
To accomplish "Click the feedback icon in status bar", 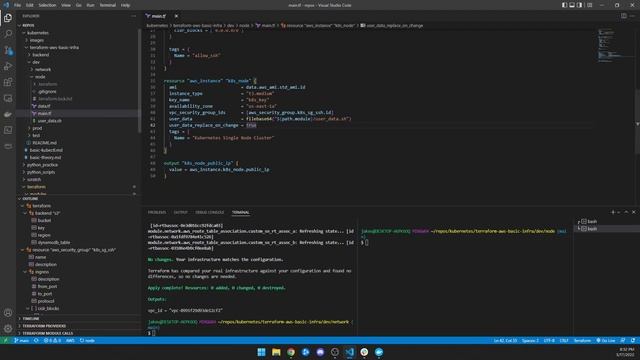I will coord(623,340).
